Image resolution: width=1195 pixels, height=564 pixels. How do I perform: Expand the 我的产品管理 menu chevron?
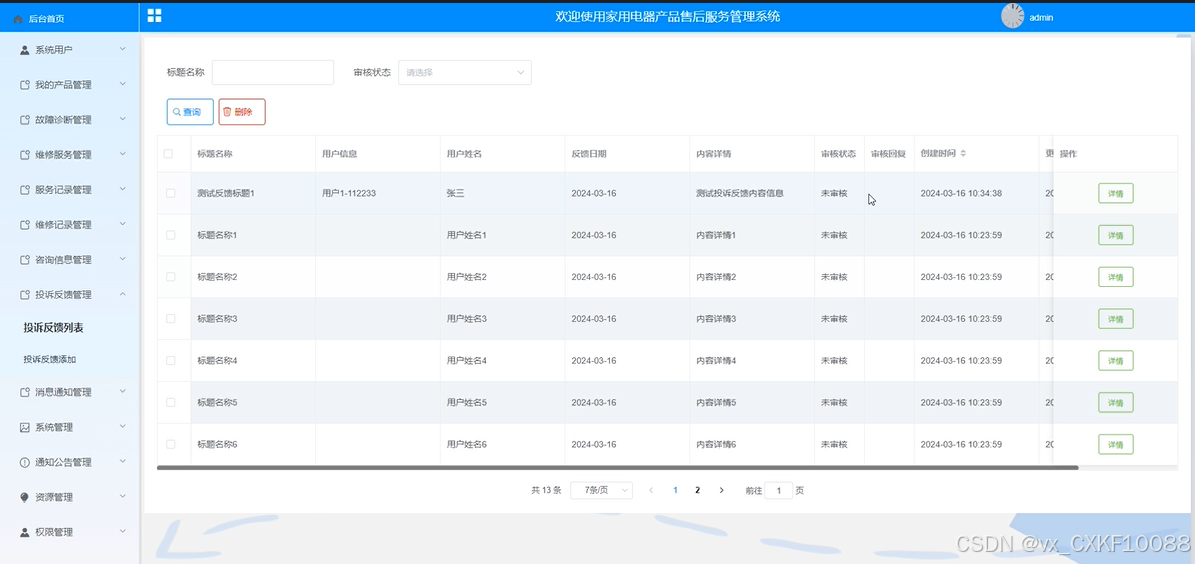click(123, 85)
